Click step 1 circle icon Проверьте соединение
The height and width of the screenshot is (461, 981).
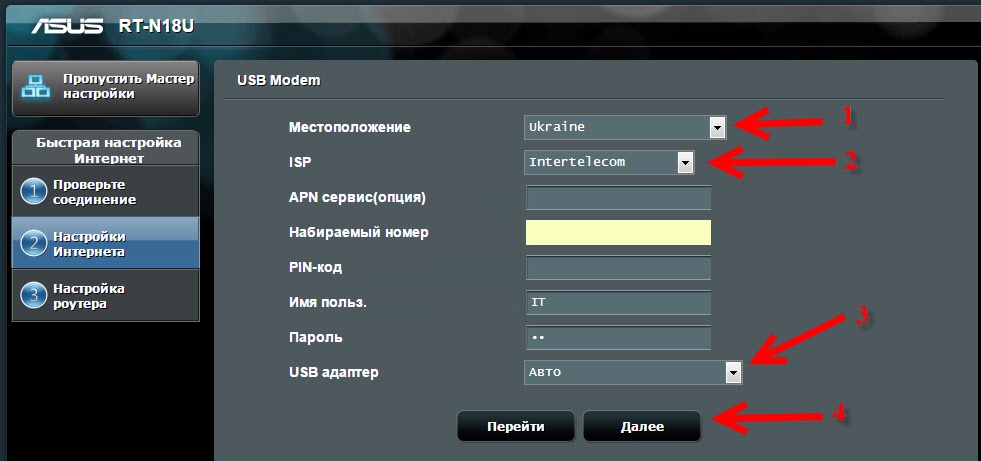34,192
